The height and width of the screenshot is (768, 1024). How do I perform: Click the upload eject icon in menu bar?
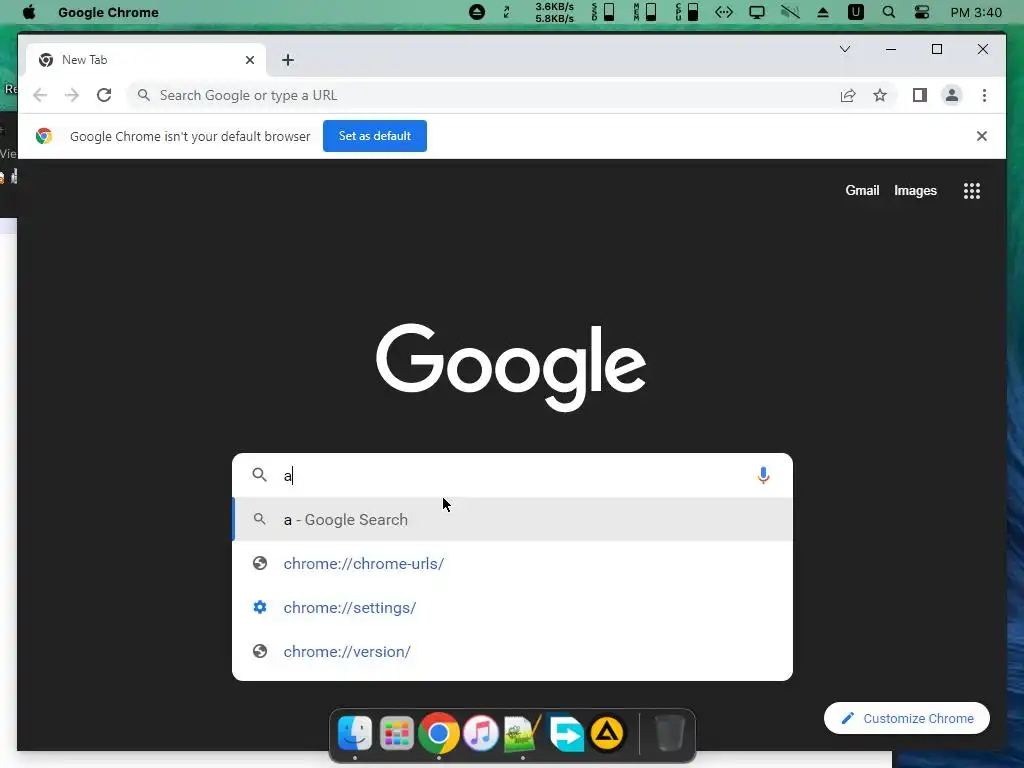click(823, 12)
